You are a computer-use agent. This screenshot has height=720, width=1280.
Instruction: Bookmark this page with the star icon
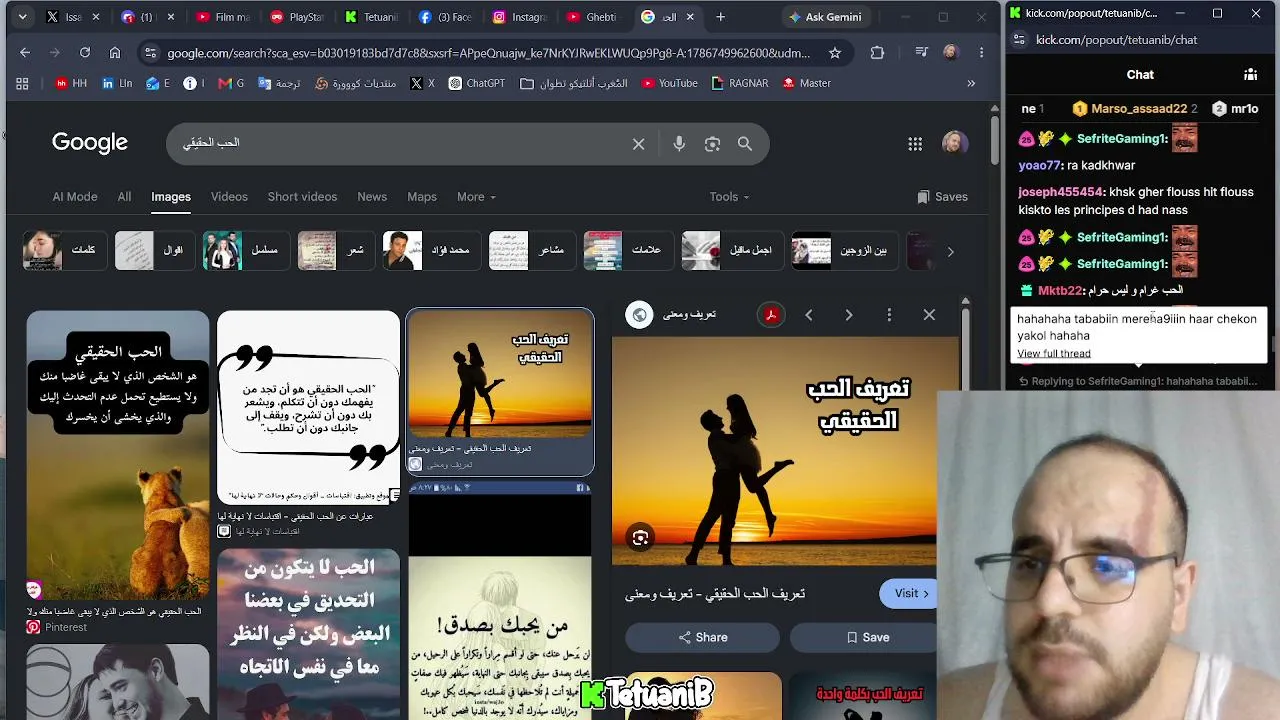coord(835,53)
